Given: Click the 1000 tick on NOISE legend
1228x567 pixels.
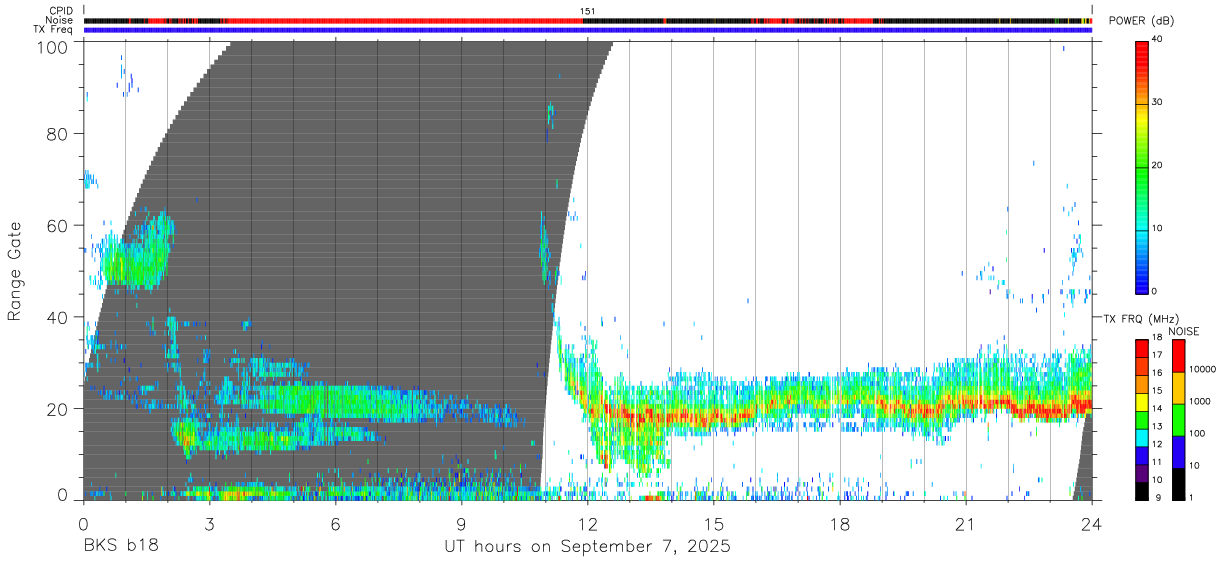Looking at the screenshot, I should tap(1199, 401).
